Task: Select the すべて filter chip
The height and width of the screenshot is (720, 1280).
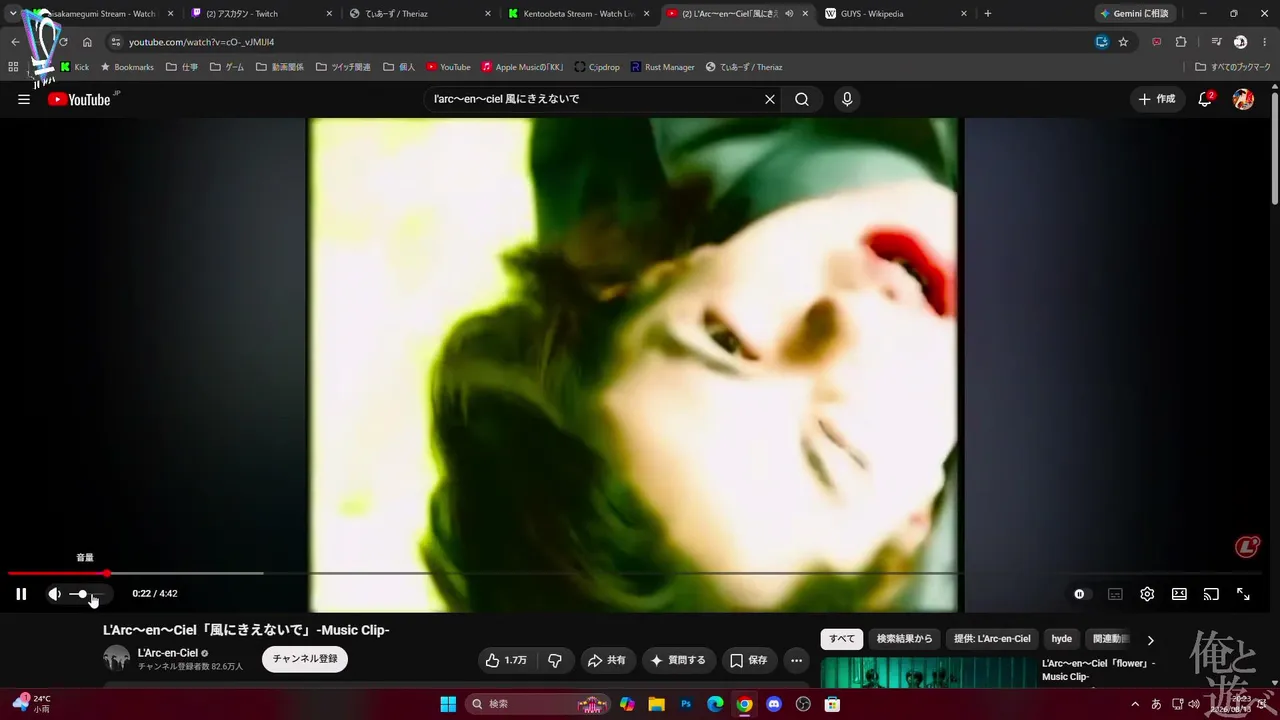Action: click(x=842, y=639)
